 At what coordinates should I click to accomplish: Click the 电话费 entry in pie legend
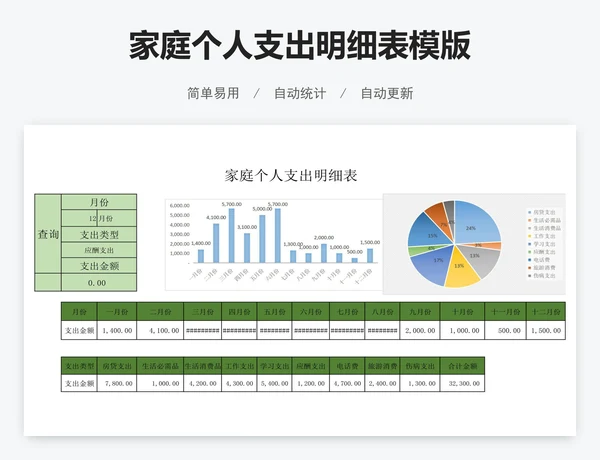pyautogui.click(x=539, y=260)
